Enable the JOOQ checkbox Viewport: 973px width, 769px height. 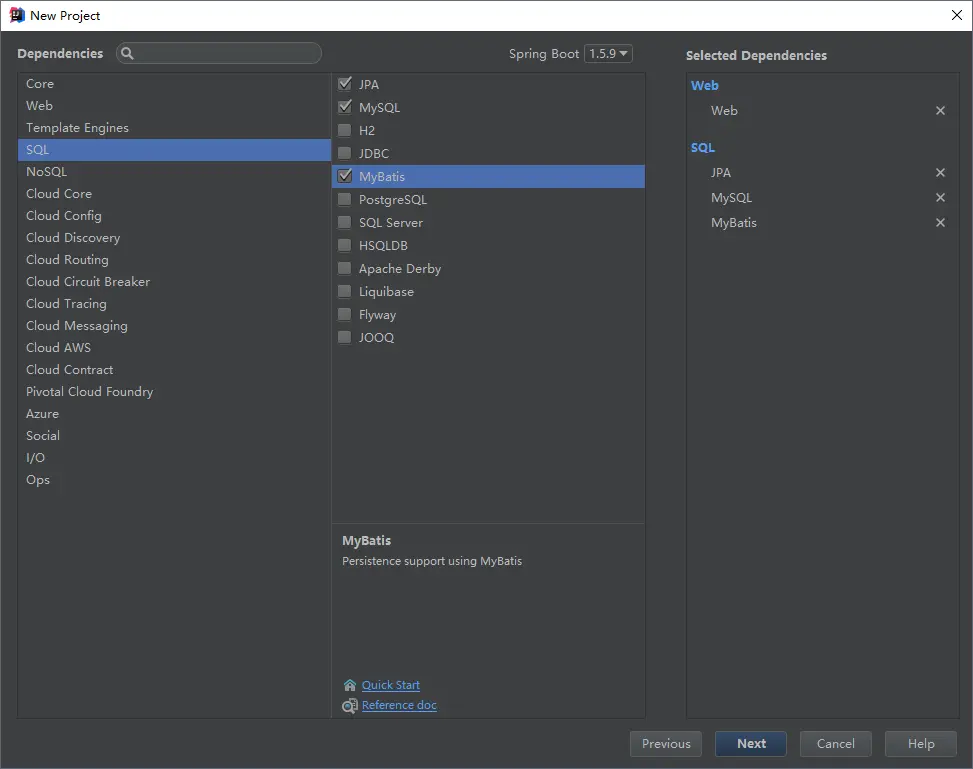344,337
